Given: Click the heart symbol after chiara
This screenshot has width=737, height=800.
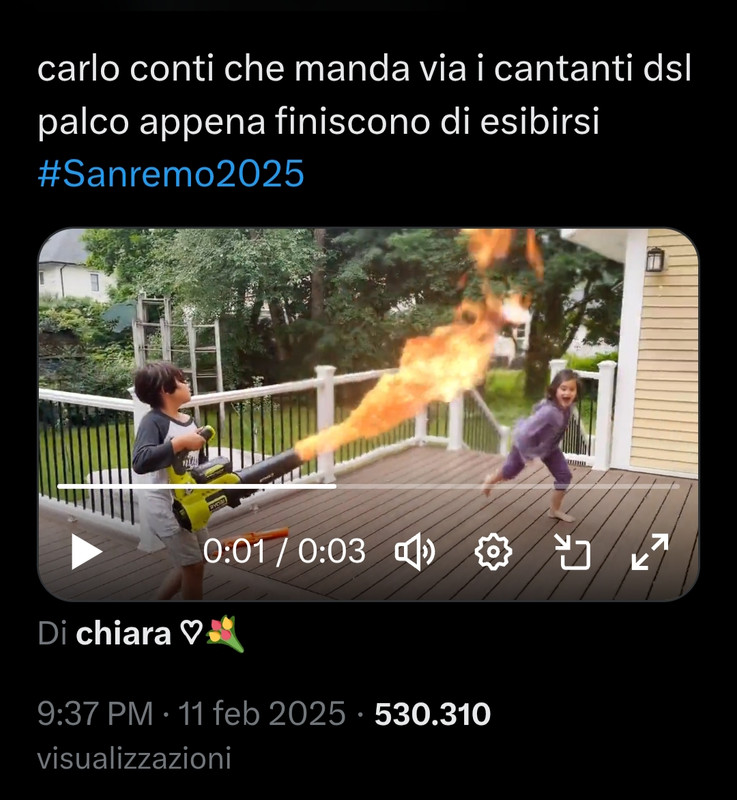Looking at the screenshot, I should [x=192, y=634].
